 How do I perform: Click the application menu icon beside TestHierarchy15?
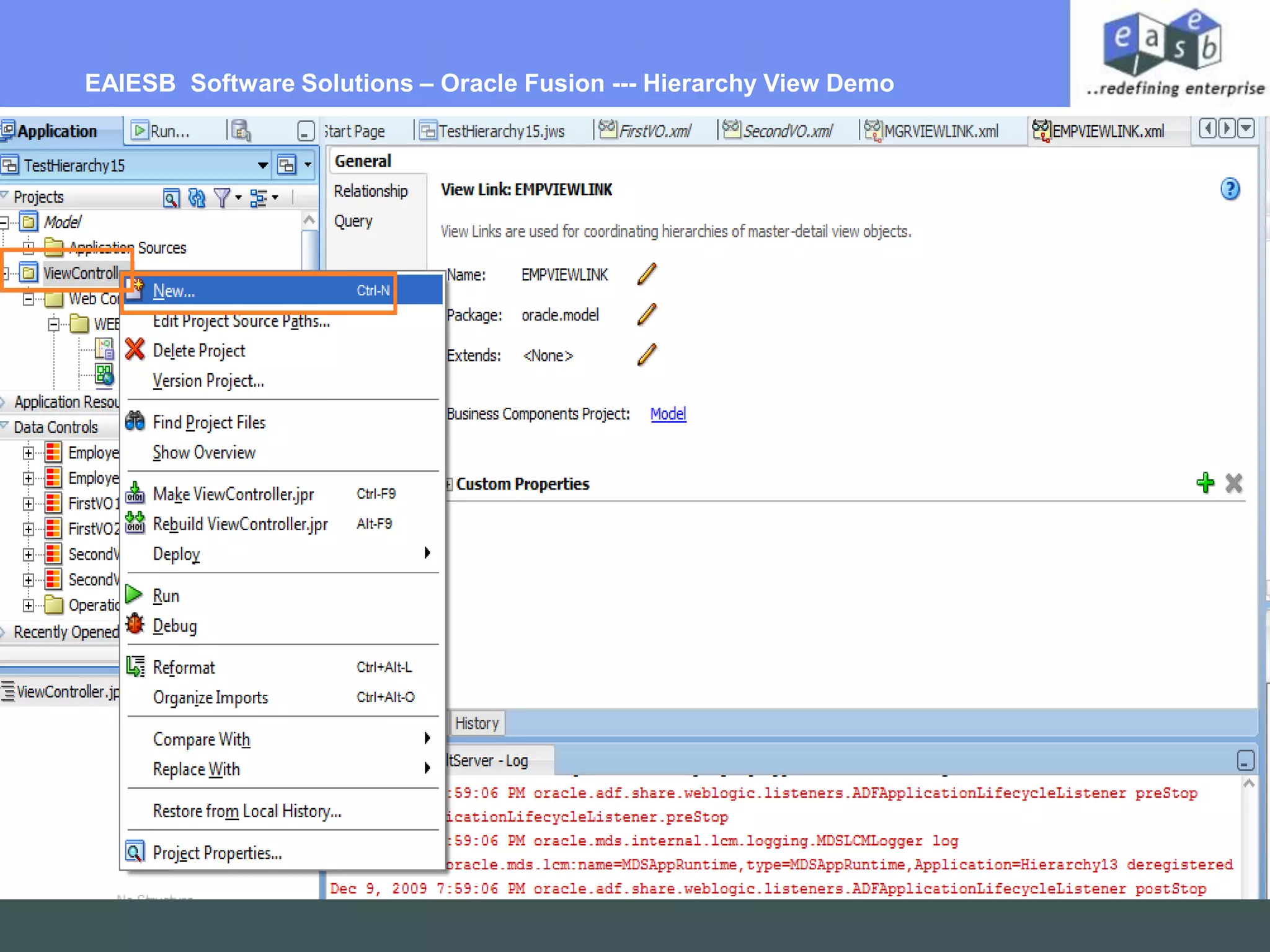[x=286, y=165]
